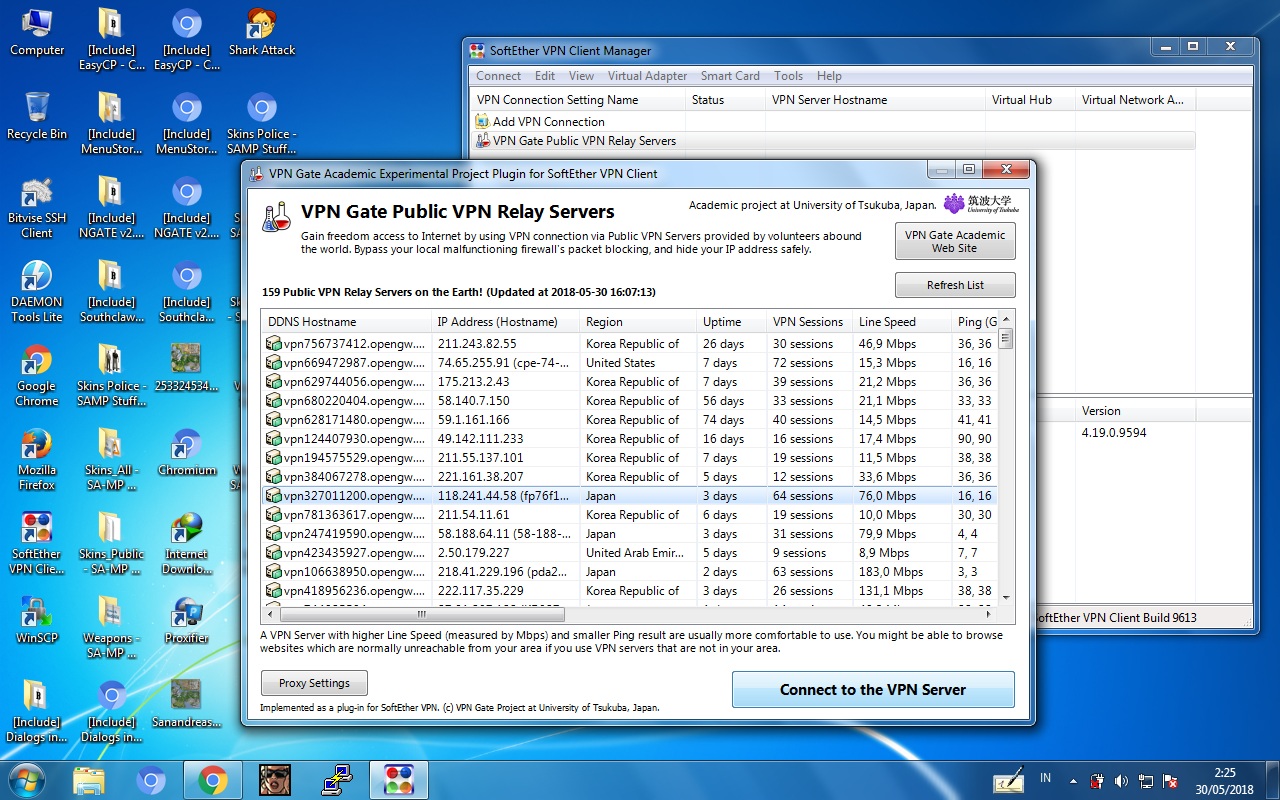Show hidden system tray icons

[1074, 780]
